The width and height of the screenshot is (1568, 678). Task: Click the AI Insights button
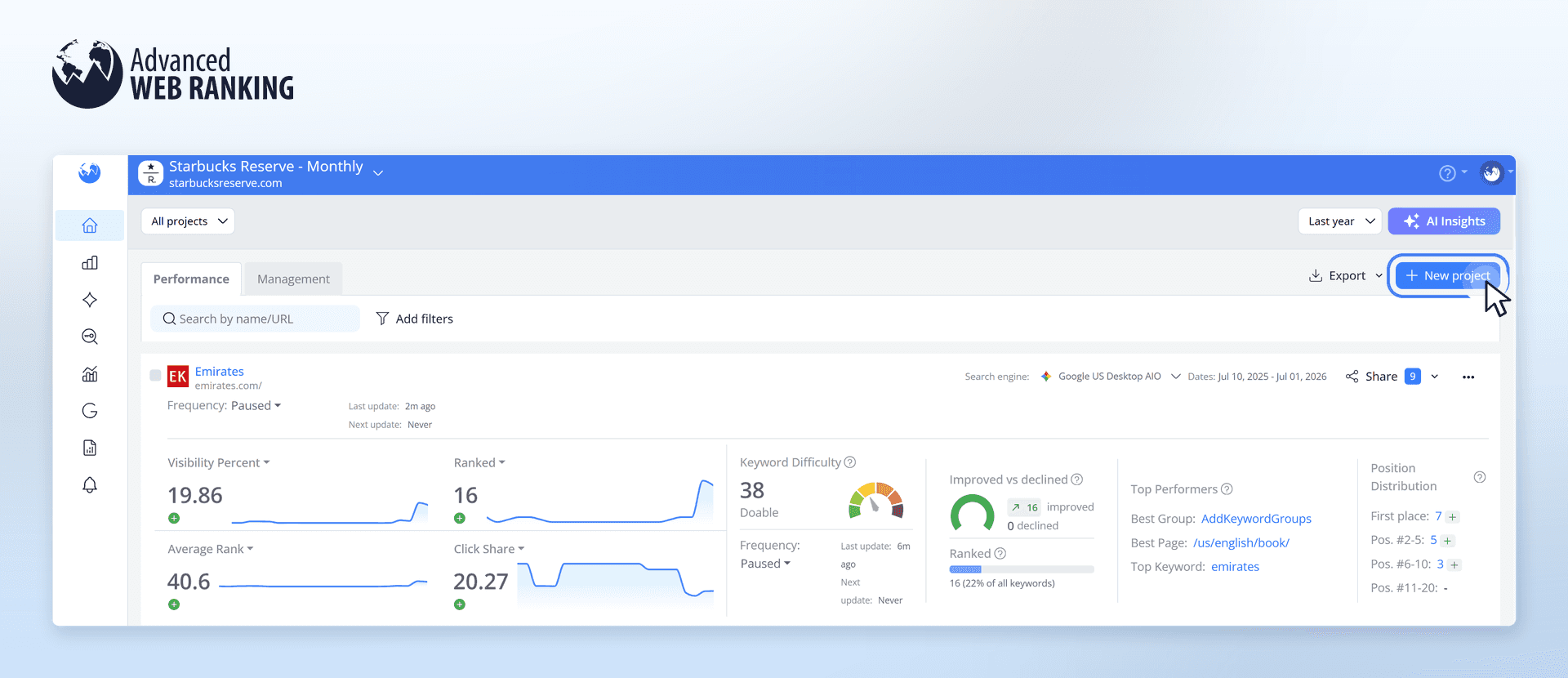click(1444, 221)
